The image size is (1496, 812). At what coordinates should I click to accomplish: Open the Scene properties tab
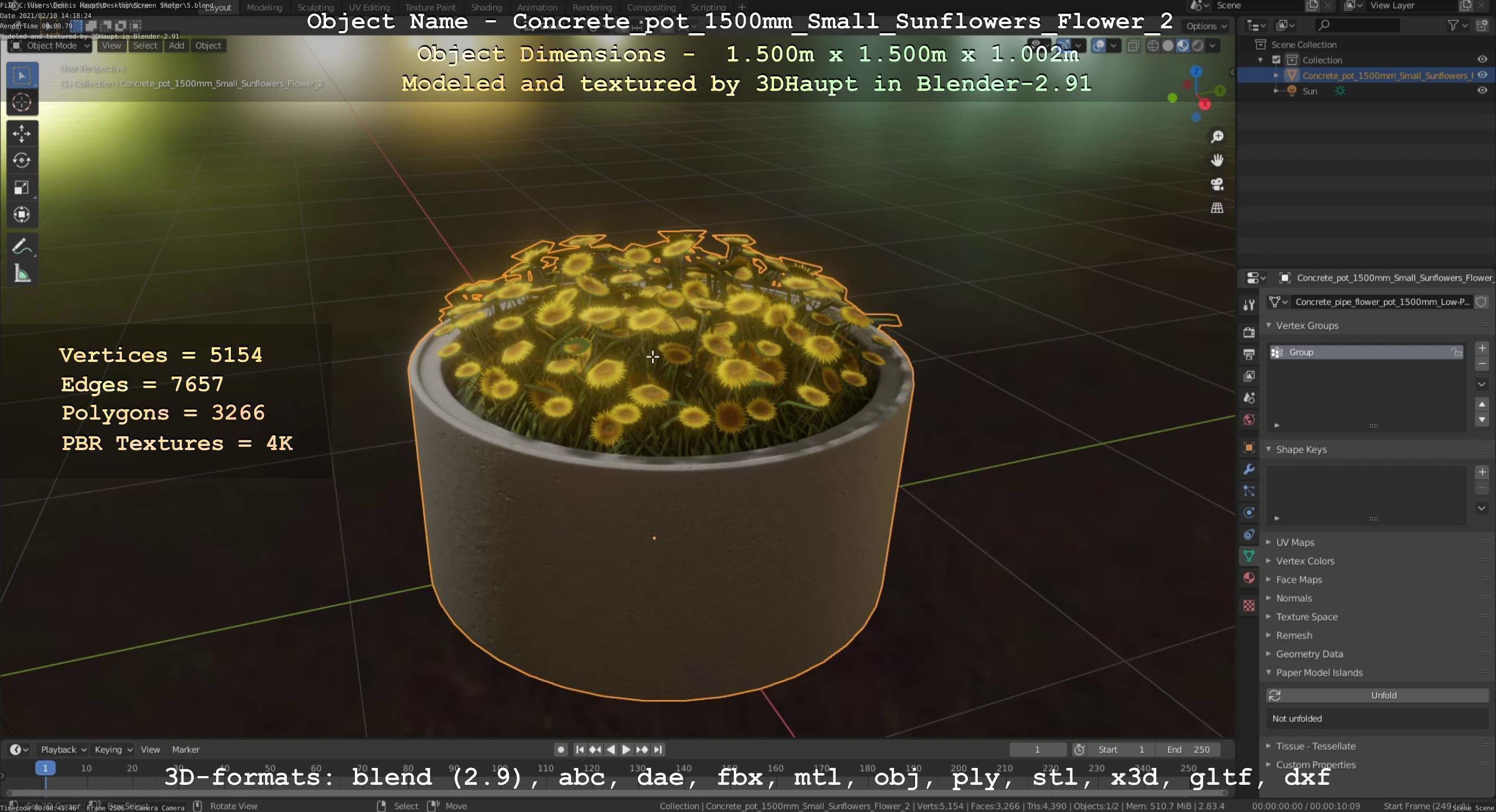(x=1249, y=398)
